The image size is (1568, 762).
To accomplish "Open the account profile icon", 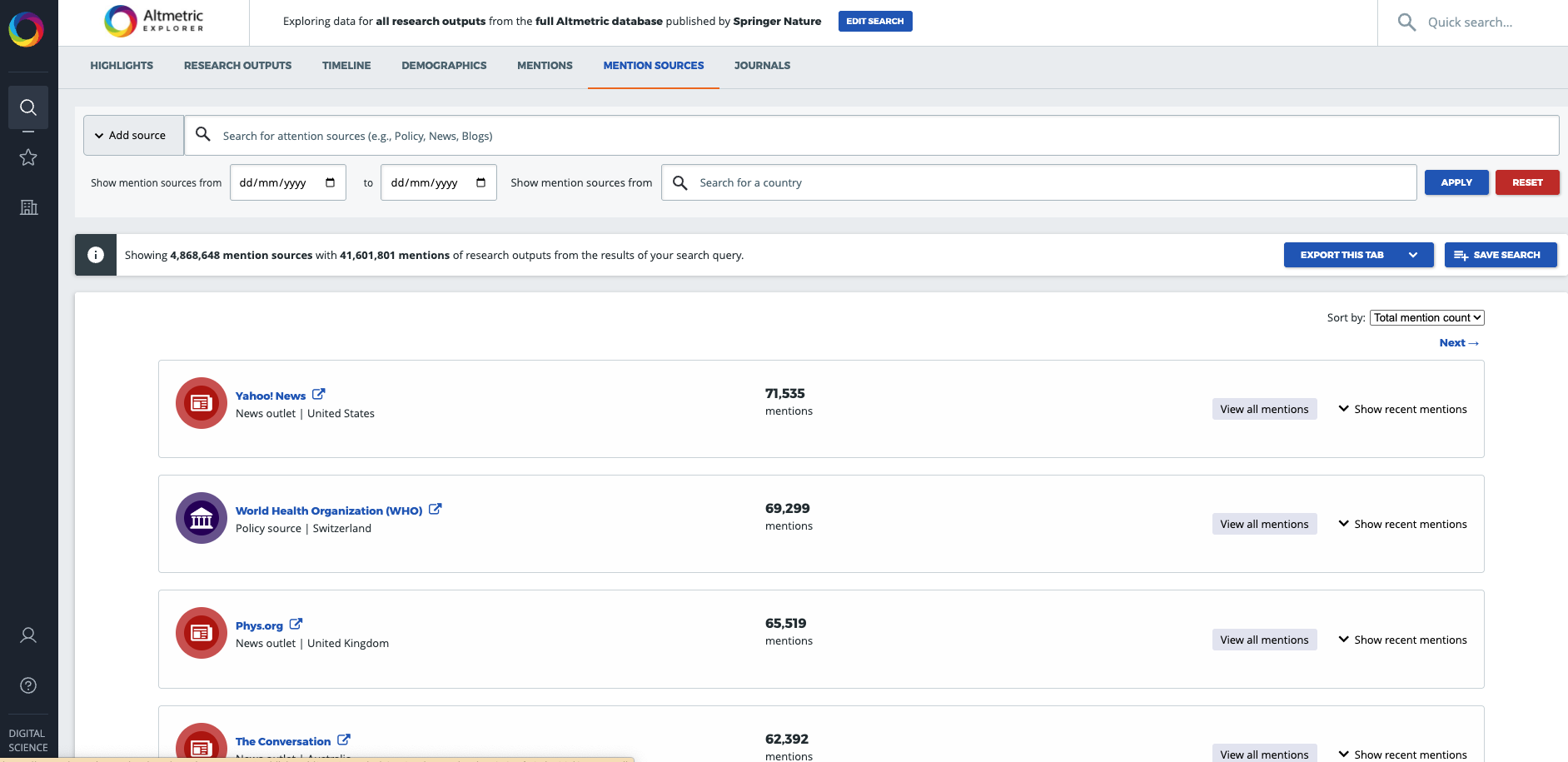I will click(x=28, y=635).
